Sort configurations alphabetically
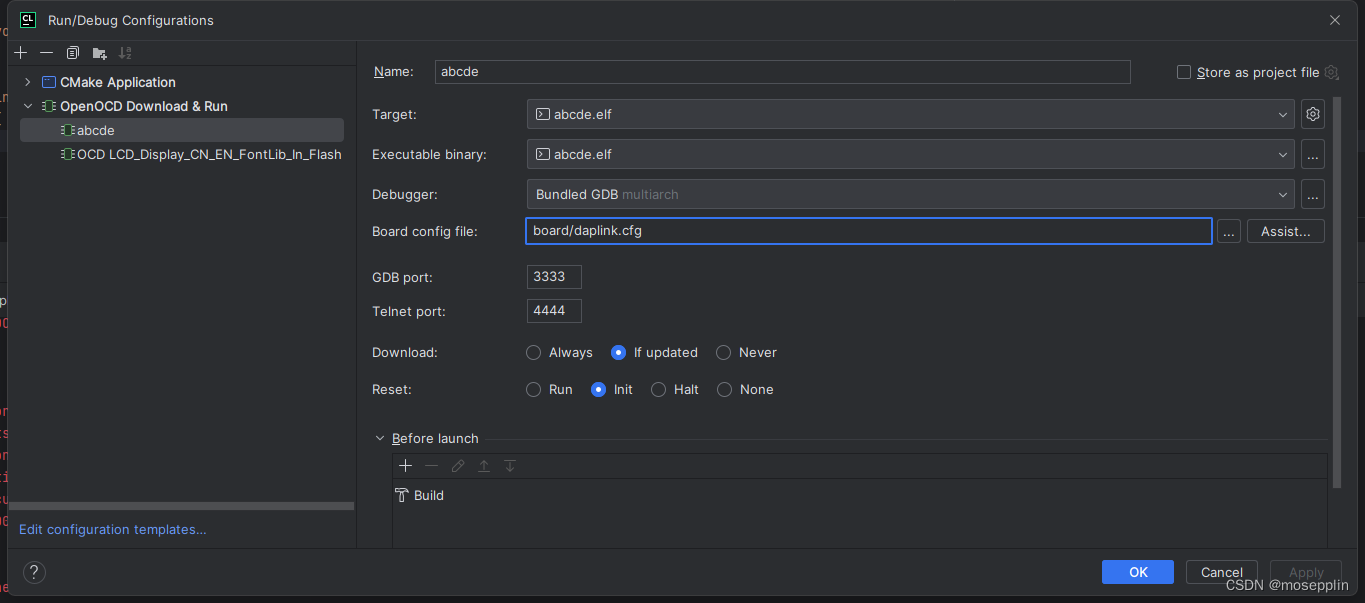 click(x=124, y=52)
